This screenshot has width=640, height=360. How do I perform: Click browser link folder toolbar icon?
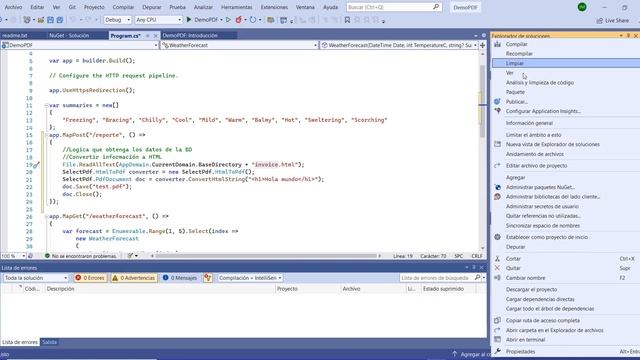[270, 20]
